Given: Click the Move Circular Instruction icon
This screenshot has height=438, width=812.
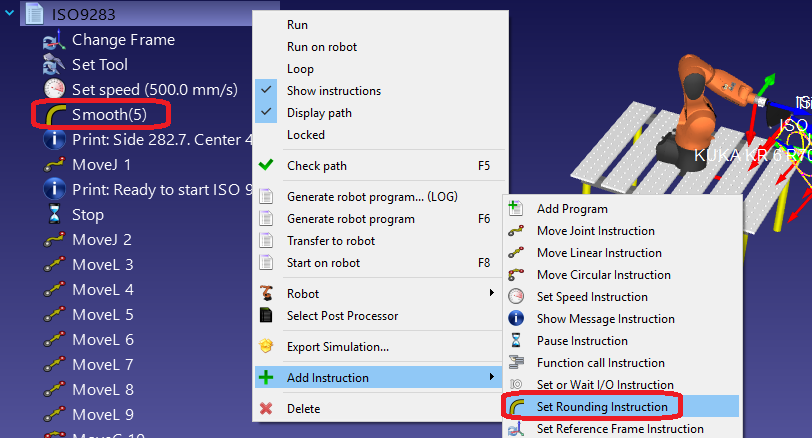Looking at the screenshot, I should coord(517,275).
